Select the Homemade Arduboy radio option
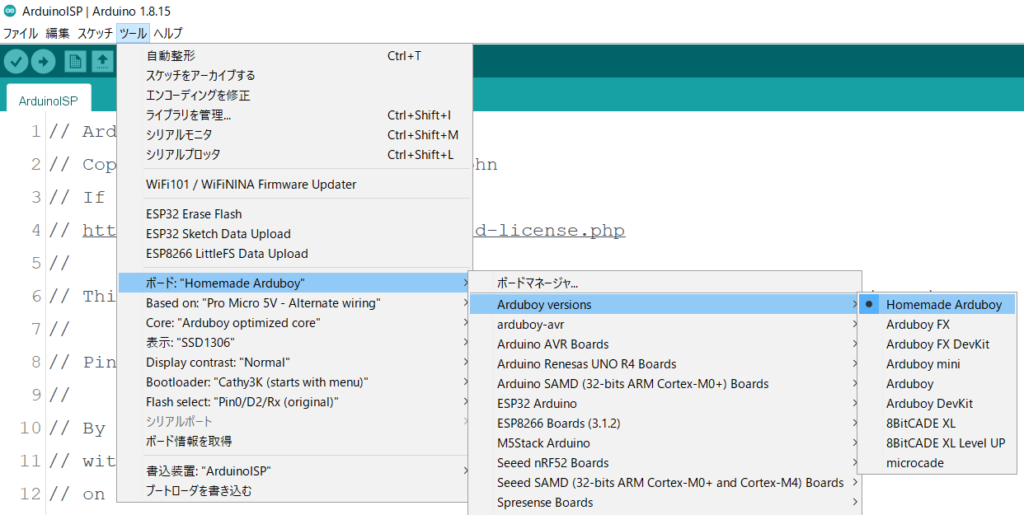This screenshot has width=1024, height=515. (x=943, y=304)
